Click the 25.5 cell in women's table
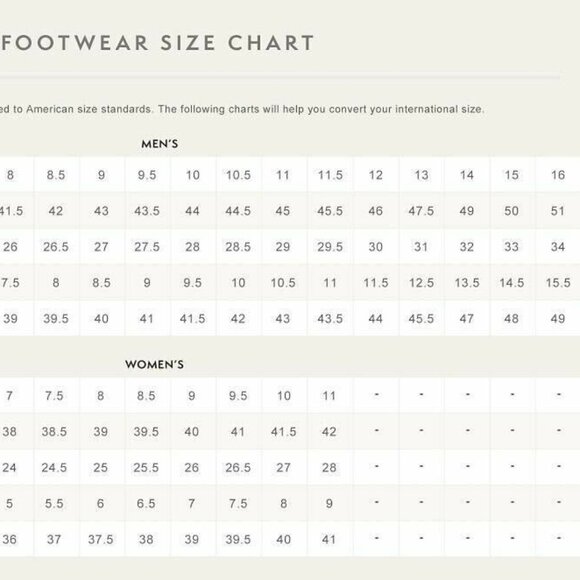Image resolution: width=580 pixels, height=580 pixels. click(146, 467)
